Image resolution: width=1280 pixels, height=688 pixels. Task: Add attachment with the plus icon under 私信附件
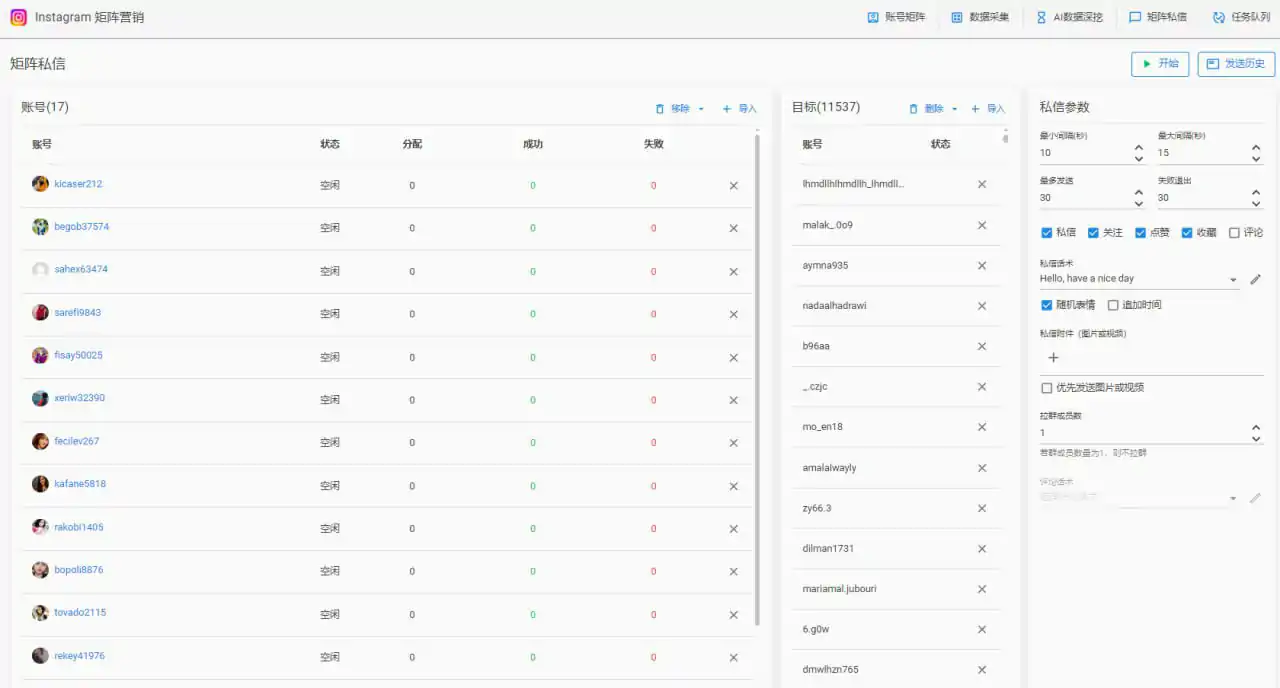tap(1053, 357)
